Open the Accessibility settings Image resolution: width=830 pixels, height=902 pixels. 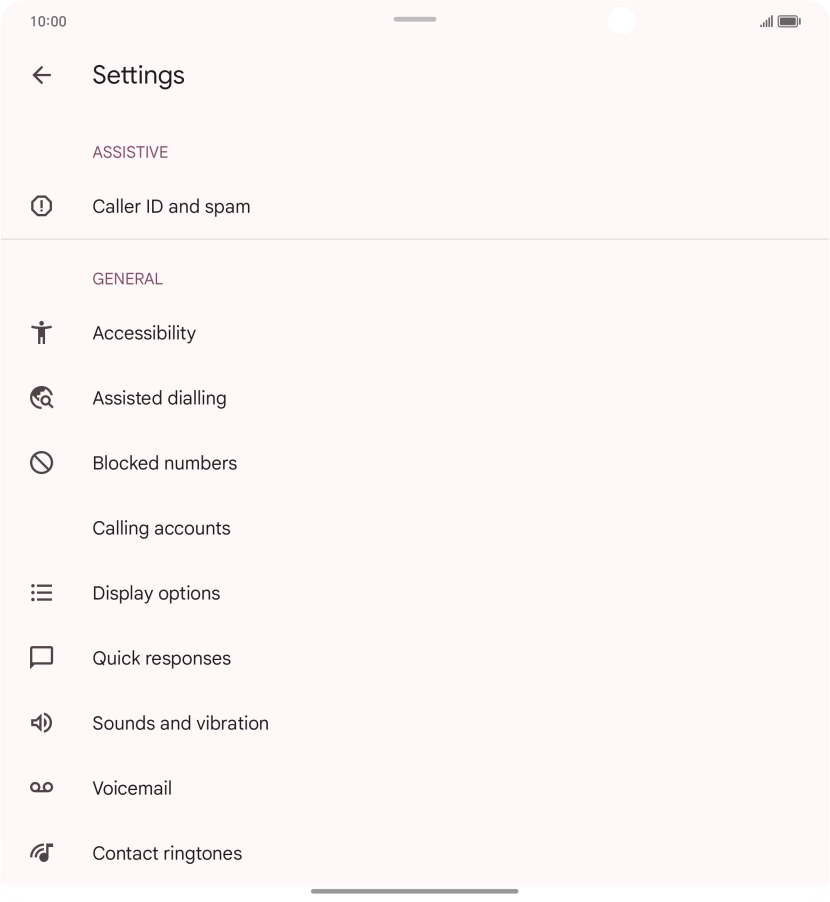[x=144, y=333]
